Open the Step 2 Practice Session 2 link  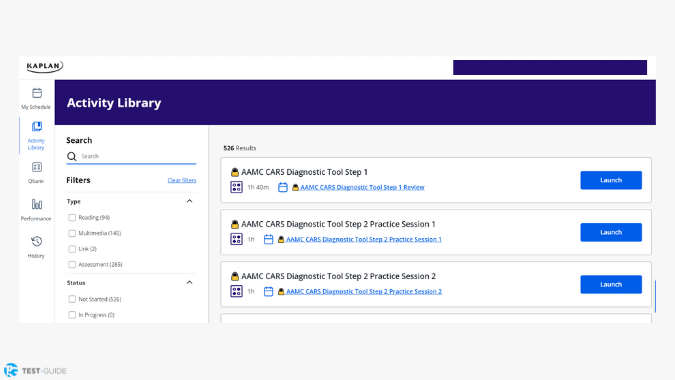pyautogui.click(x=364, y=291)
